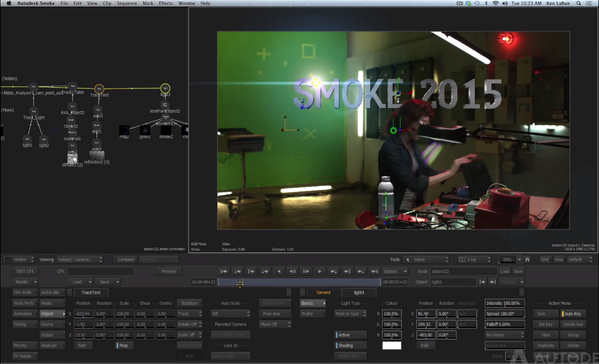Open the No Decay dropdown
This screenshot has height=364, width=599.
pos(504,335)
